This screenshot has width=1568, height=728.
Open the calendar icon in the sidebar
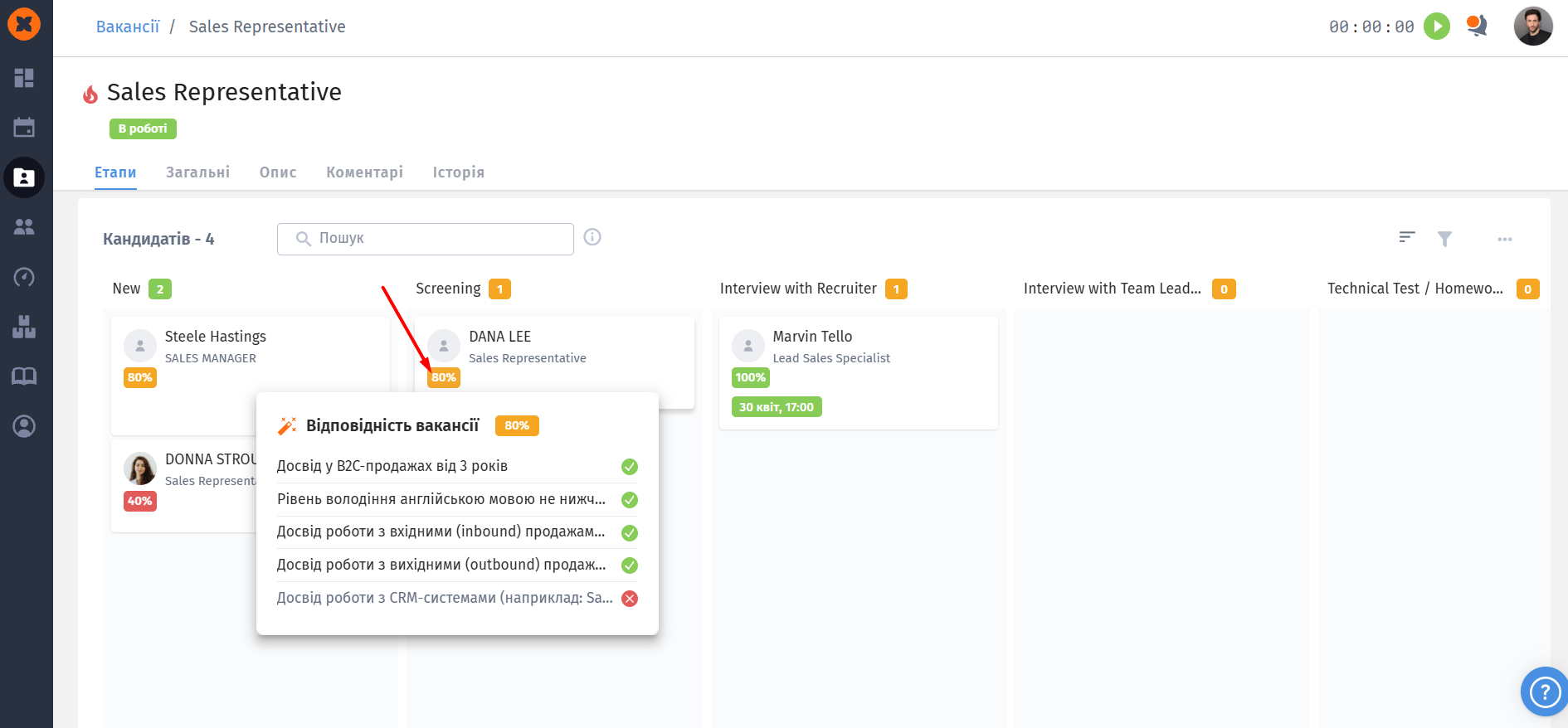click(24, 128)
